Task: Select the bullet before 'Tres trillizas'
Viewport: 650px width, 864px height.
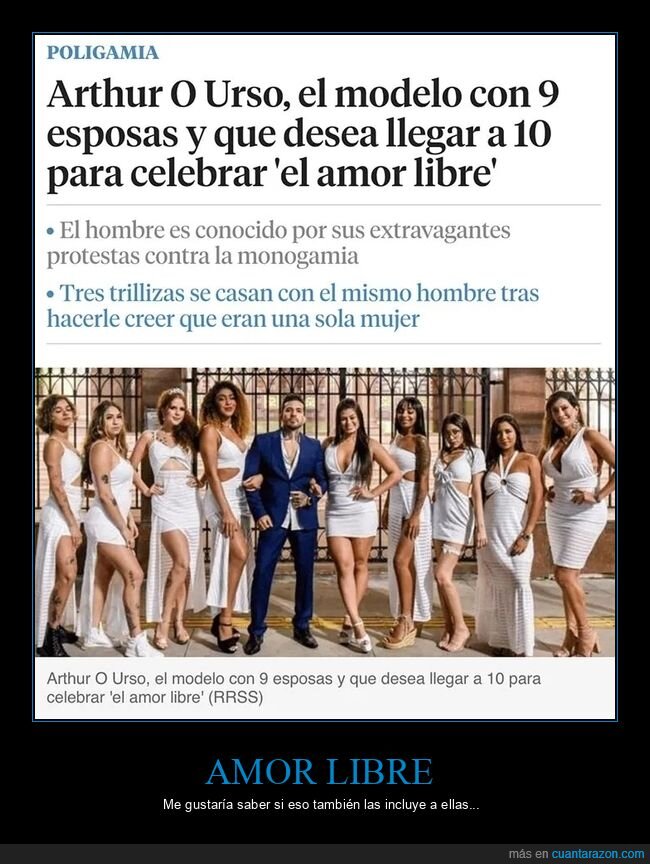Action: click(x=51, y=294)
